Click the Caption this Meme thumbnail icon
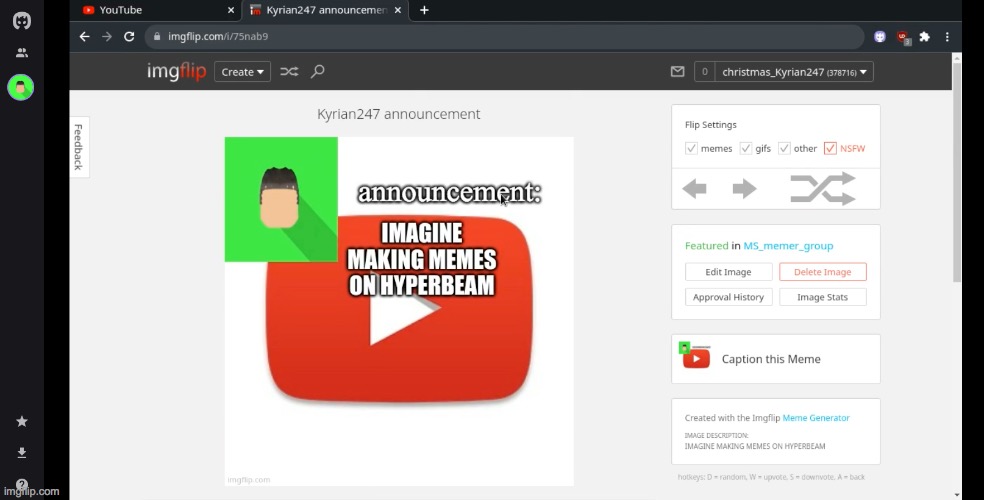 pos(695,356)
